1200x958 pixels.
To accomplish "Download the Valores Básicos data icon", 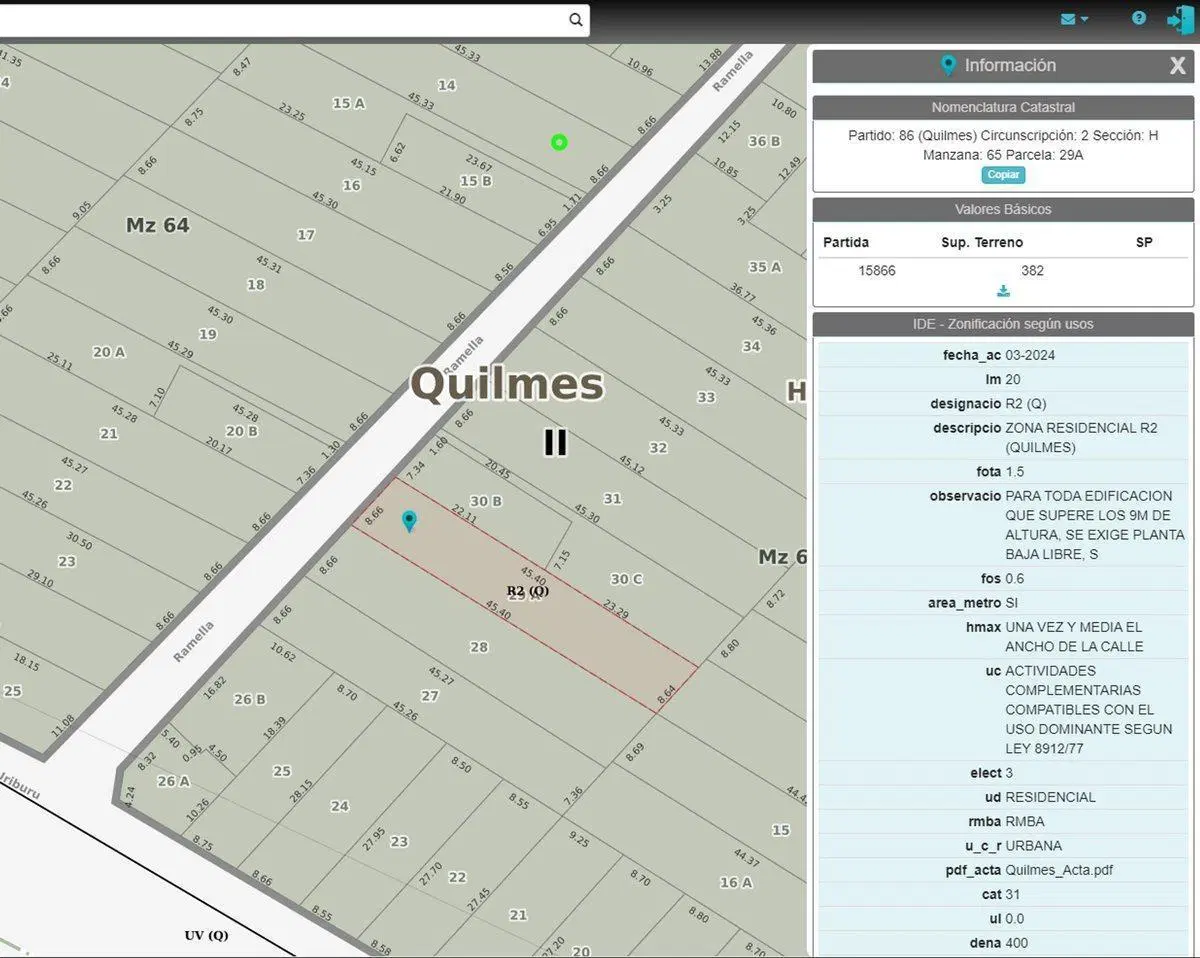I will pyautogui.click(x=1003, y=291).
